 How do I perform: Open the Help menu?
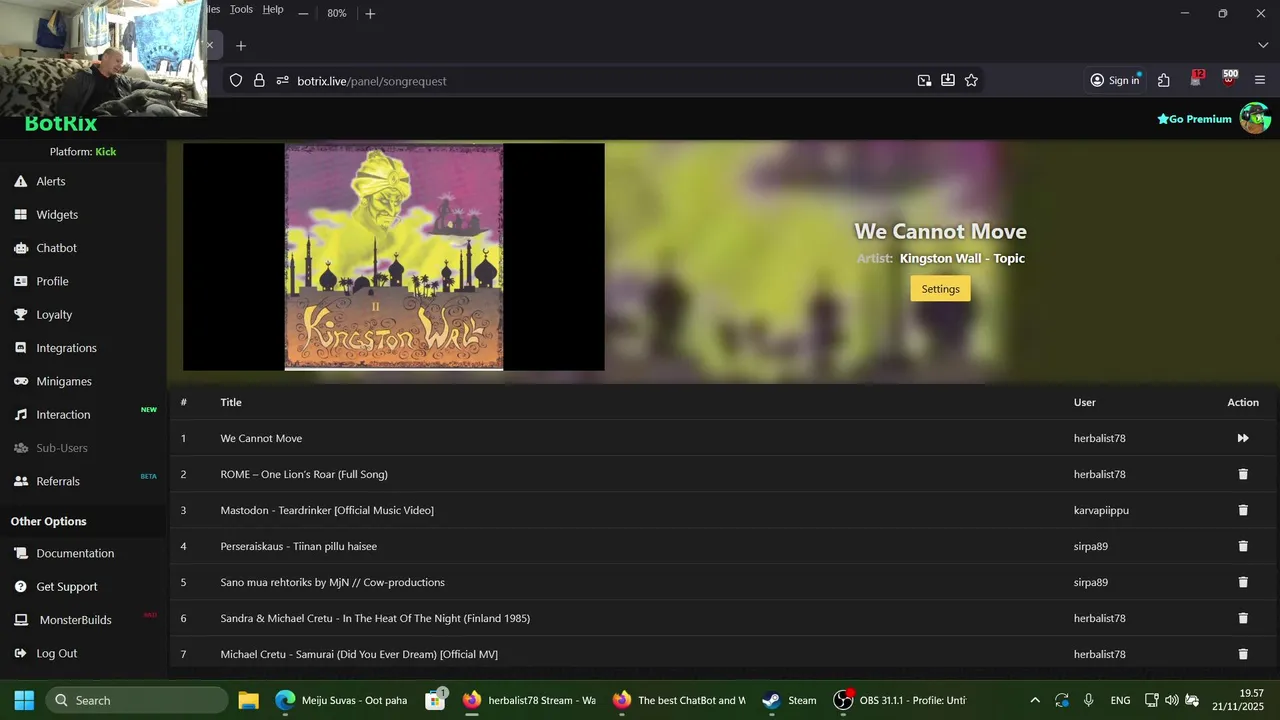point(273,9)
